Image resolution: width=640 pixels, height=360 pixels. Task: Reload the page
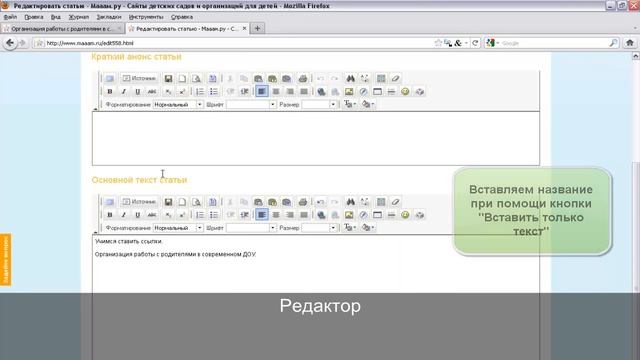[x=475, y=43]
